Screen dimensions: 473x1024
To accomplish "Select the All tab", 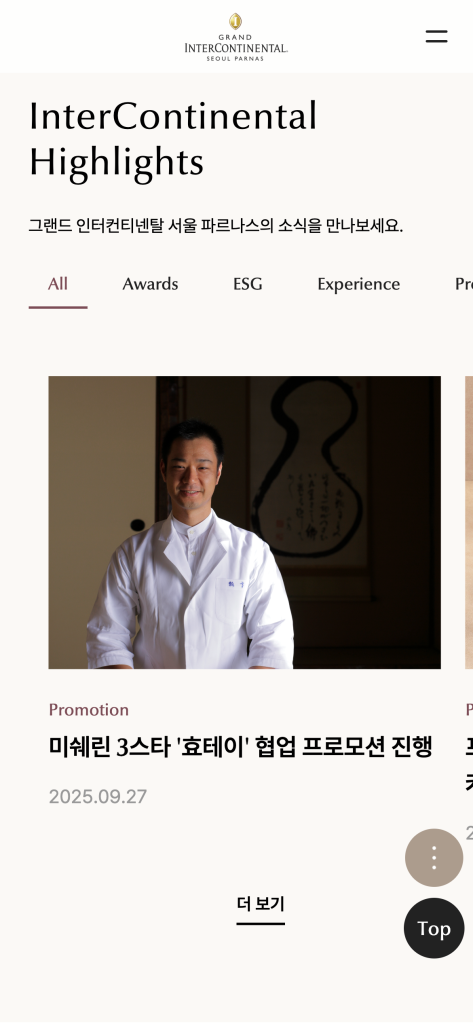I will click(57, 284).
